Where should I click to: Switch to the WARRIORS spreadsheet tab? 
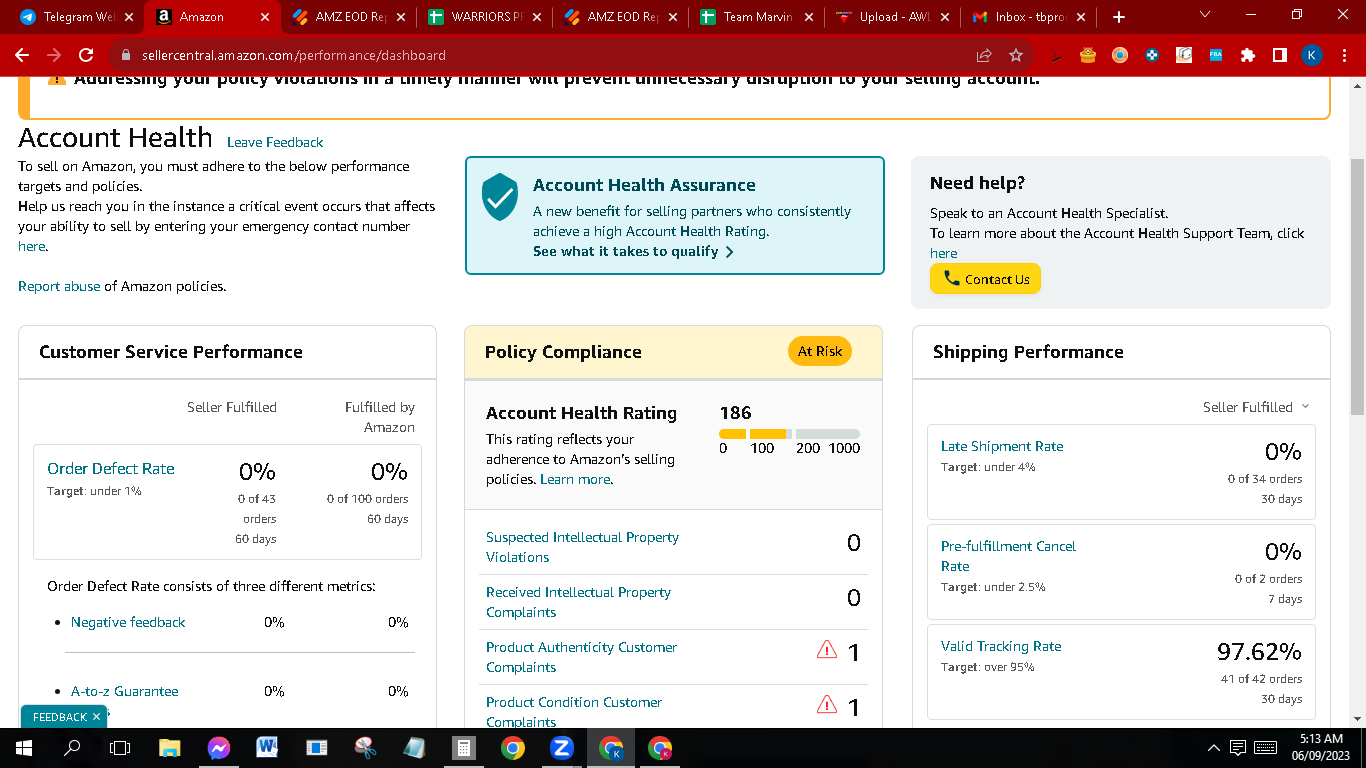pyautogui.click(x=485, y=17)
